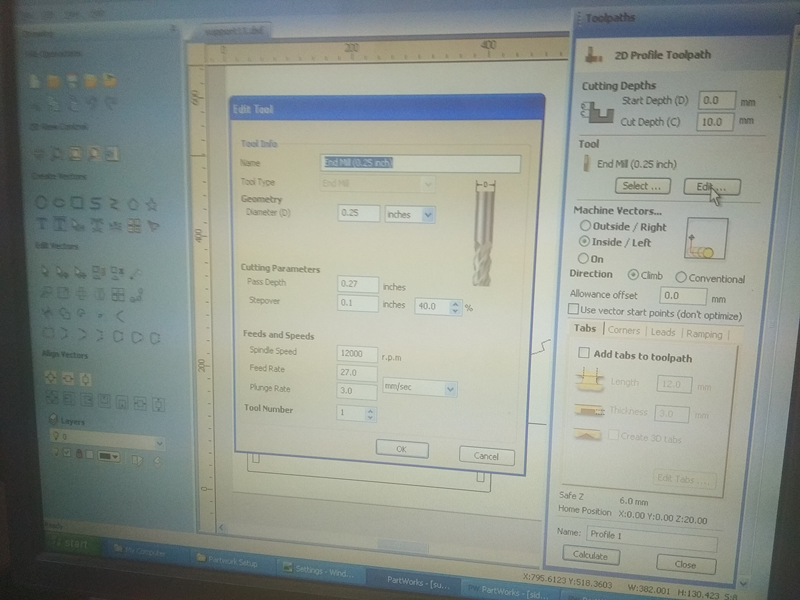Click the Select... tool button
The width and height of the screenshot is (800, 600).
tap(642, 186)
